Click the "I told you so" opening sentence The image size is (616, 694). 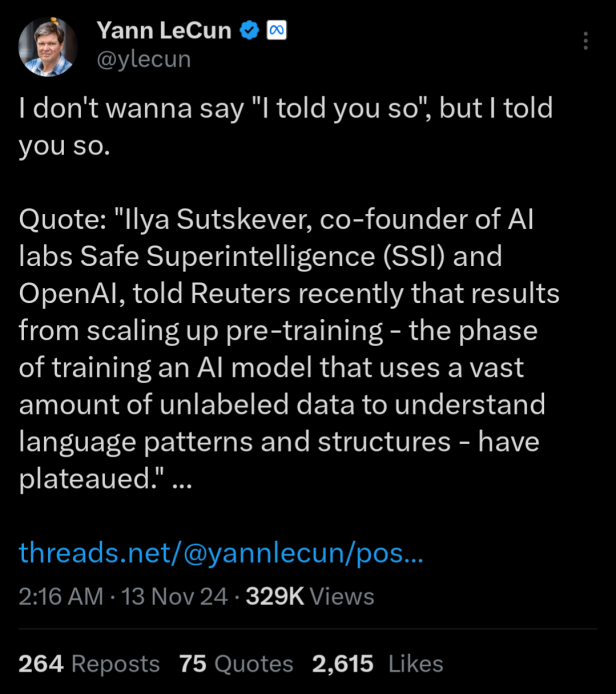tap(285, 126)
